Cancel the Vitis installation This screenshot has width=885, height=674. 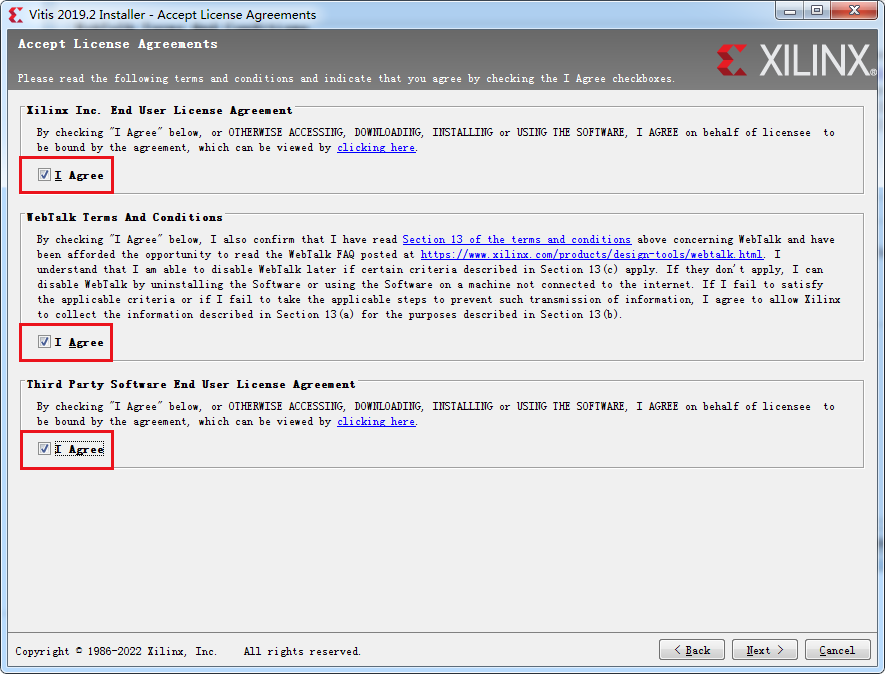(838, 650)
